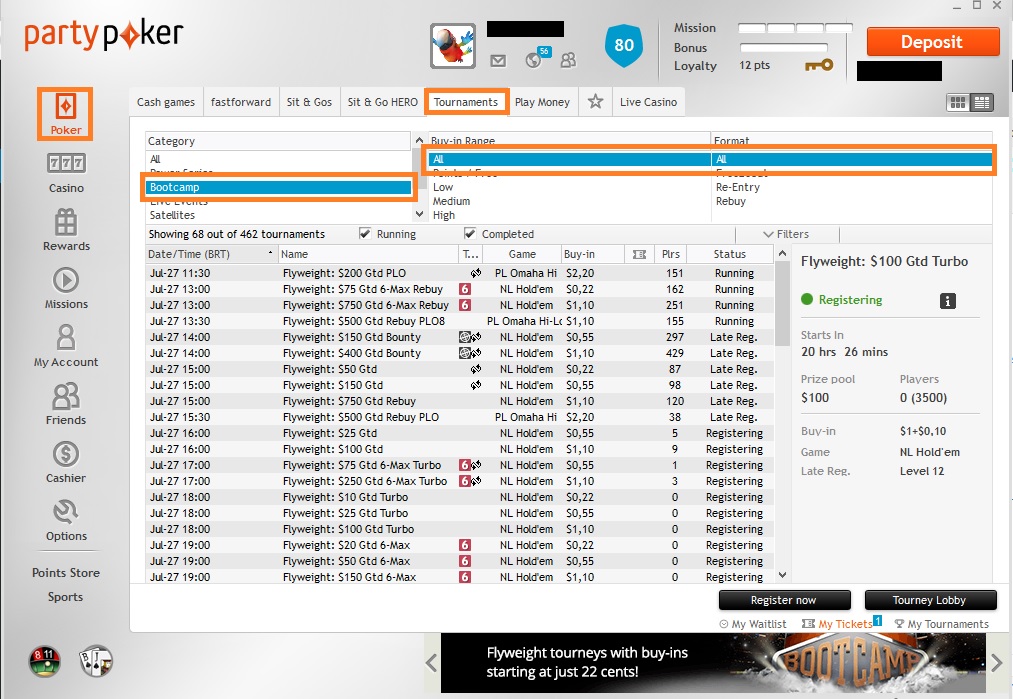Click Register now button
Viewport: 1013px width, 699px height.
784,600
